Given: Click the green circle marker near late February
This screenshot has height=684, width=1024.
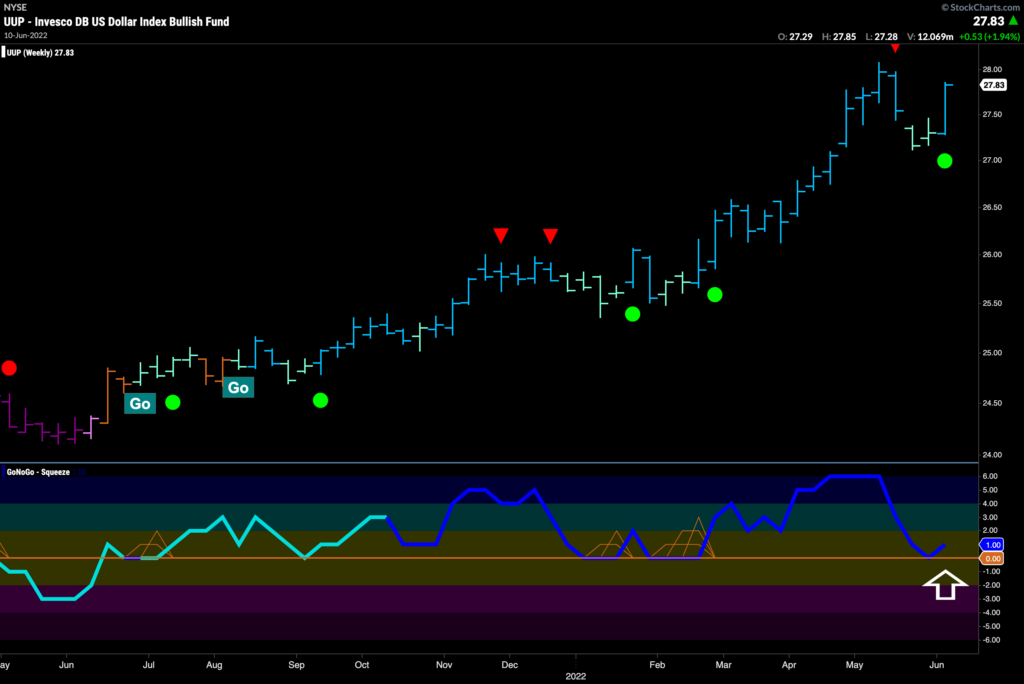Looking at the screenshot, I should tap(714, 295).
